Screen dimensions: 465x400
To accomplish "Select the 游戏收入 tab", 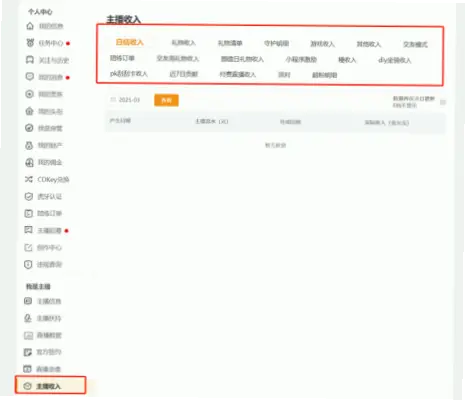I will 322,44.
